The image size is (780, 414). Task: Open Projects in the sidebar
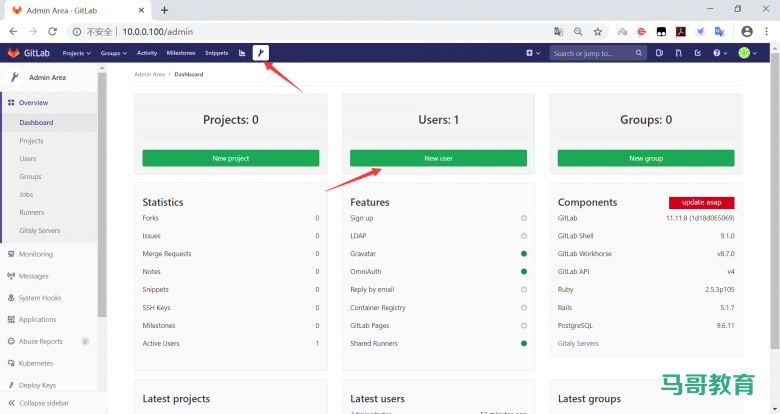click(31, 141)
